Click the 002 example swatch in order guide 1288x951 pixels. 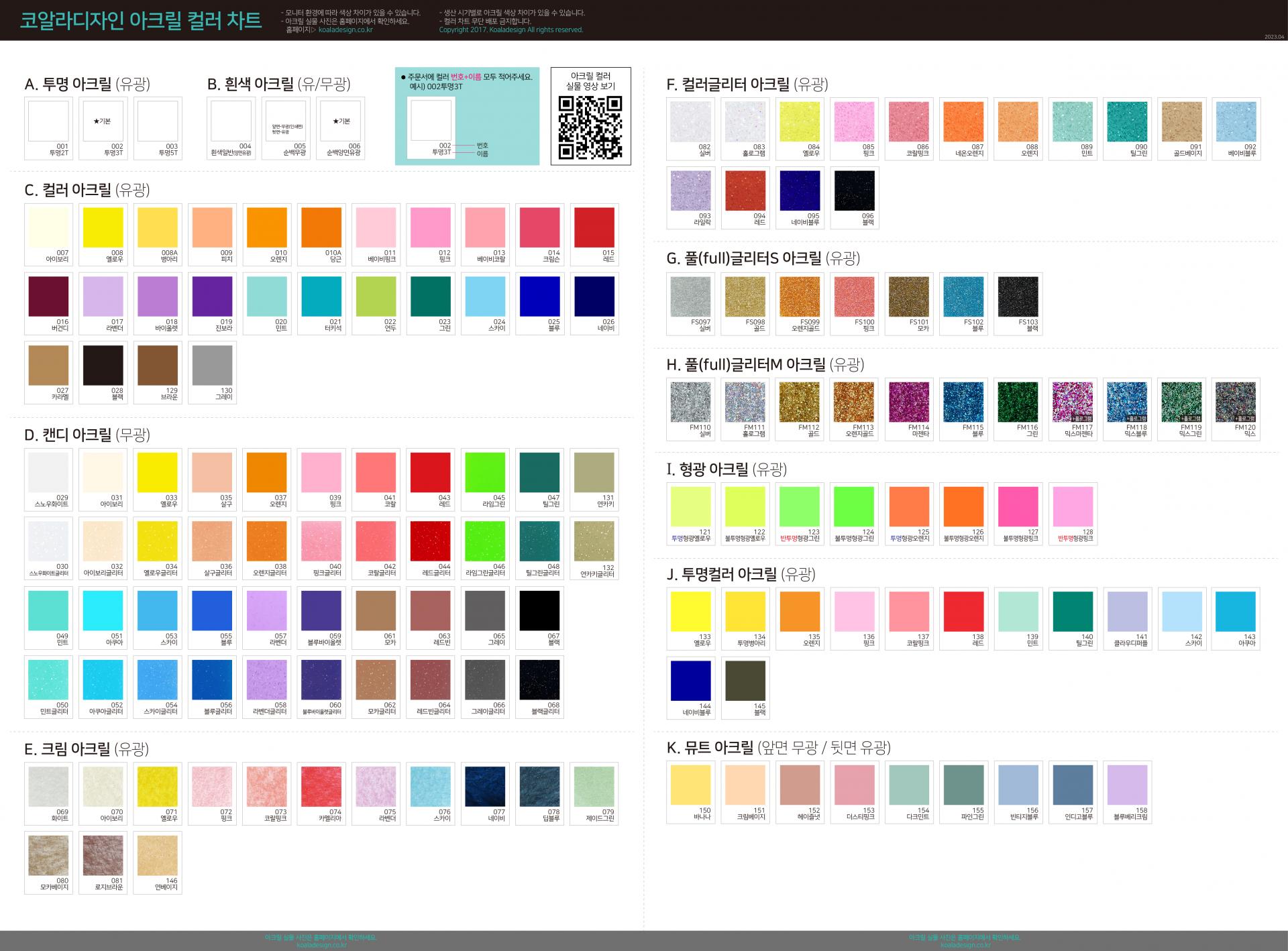[431, 122]
